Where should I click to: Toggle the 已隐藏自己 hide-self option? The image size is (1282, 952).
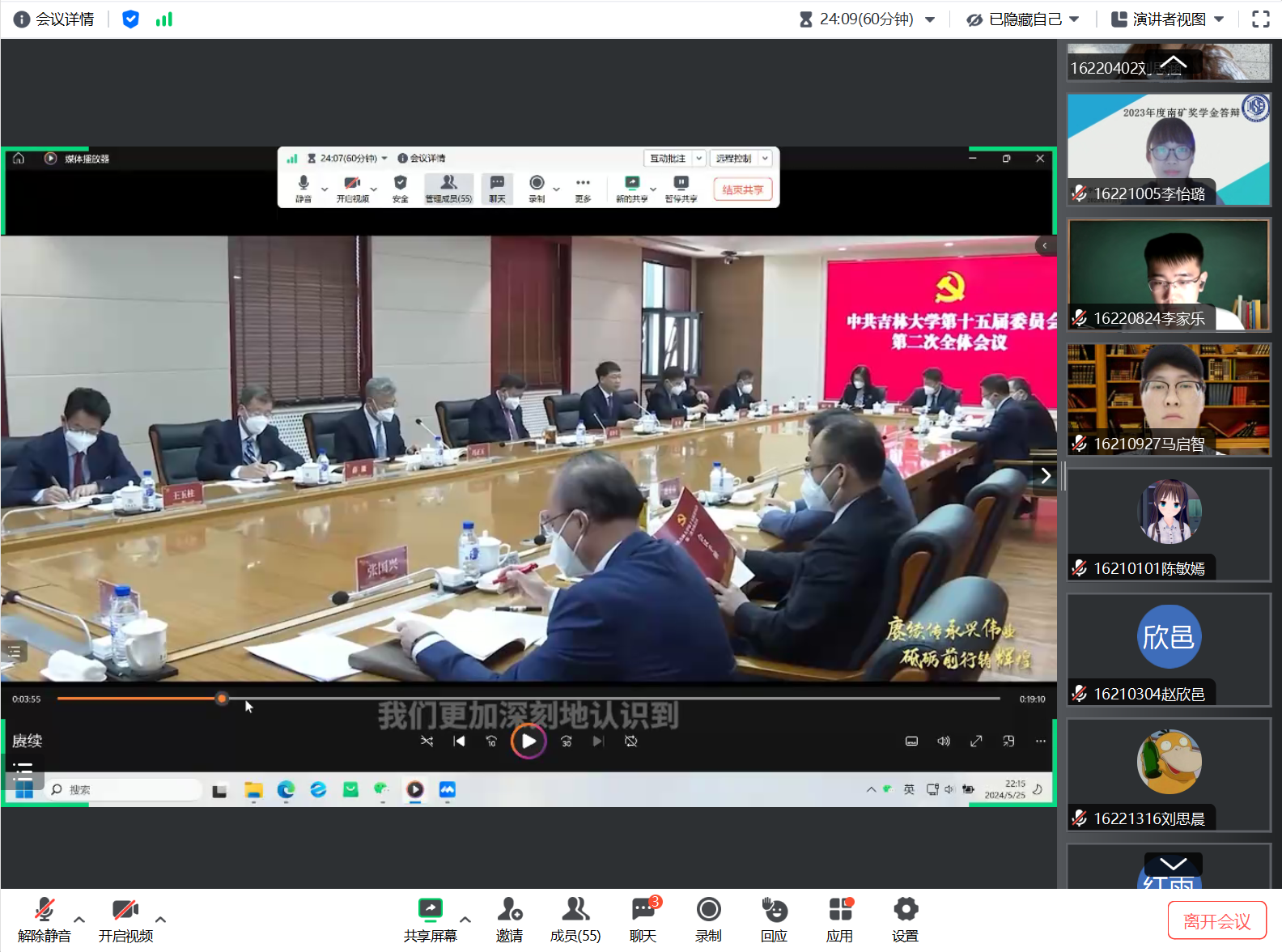tap(1022, 19)
